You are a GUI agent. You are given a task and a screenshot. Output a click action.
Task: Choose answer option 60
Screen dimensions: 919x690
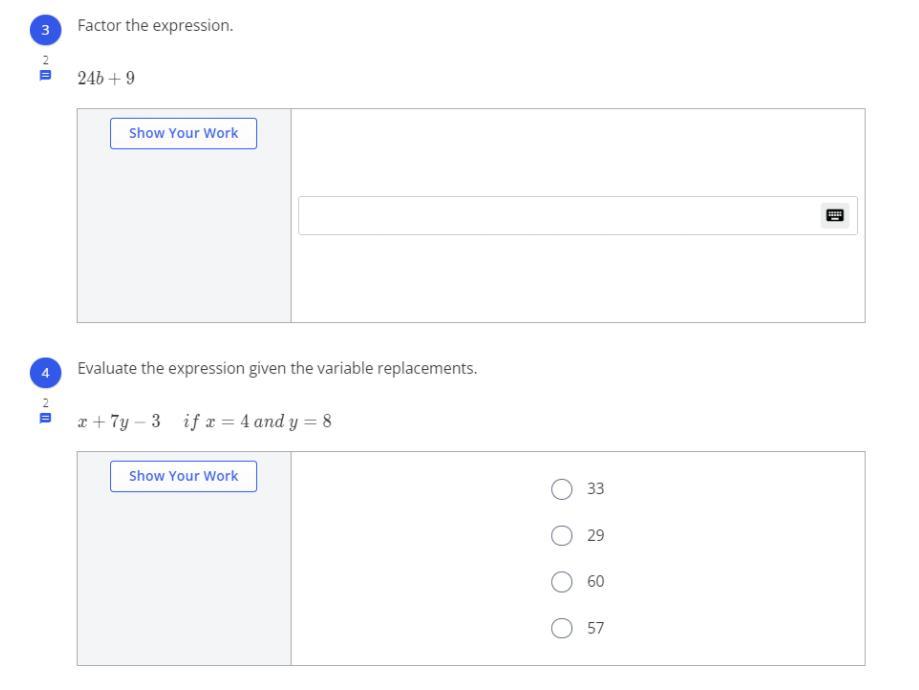(x=562, y=582)
